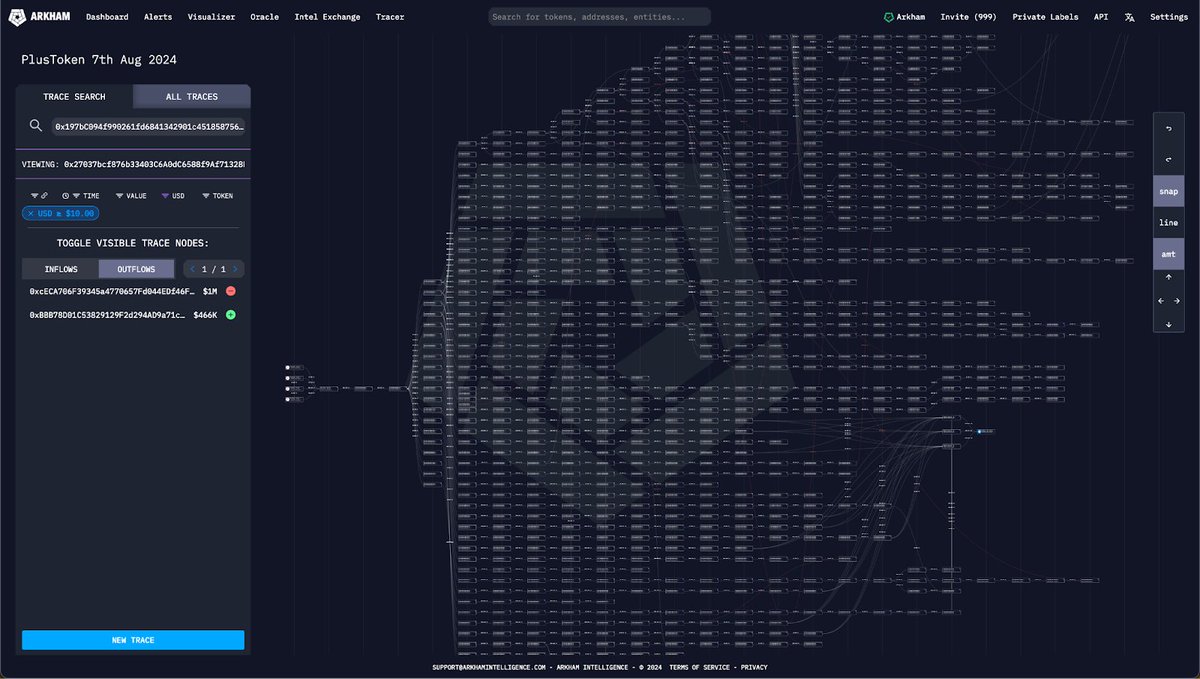Go to next page of trace nodes

click(x=235, y=269)
